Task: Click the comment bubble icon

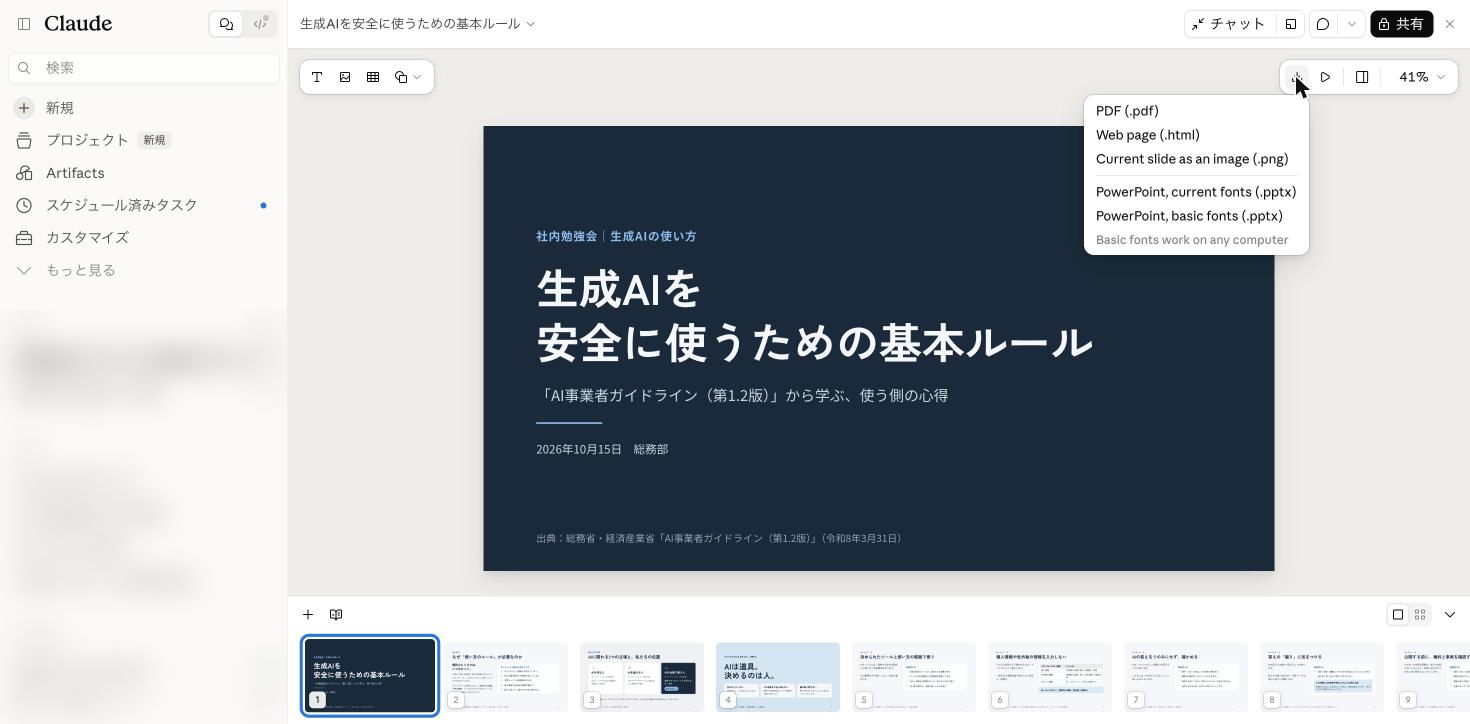Action: click(x=1323, y=24)
